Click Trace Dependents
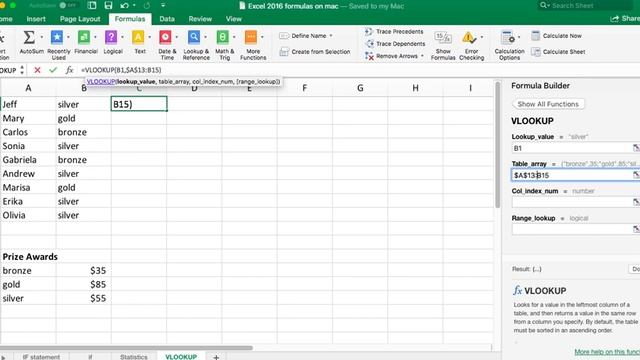Screen dimensions: 640x360 [x=396, y=44]
